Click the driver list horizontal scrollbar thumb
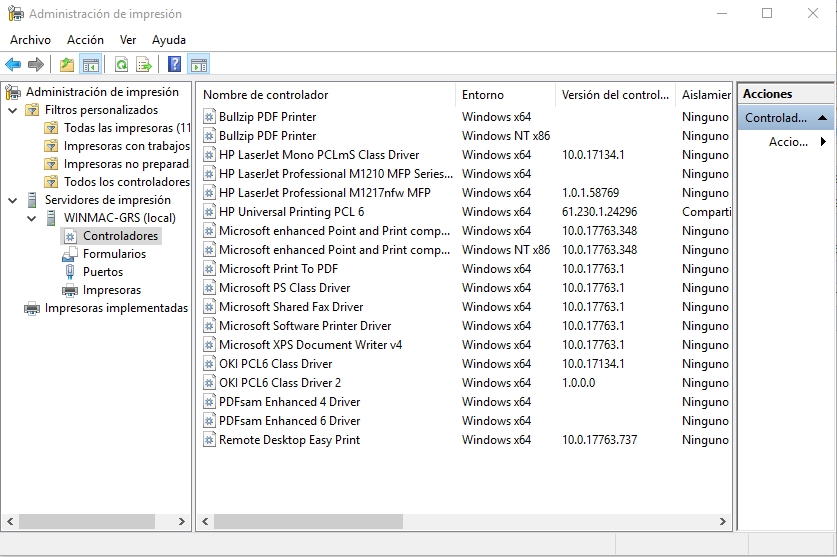 308,522
